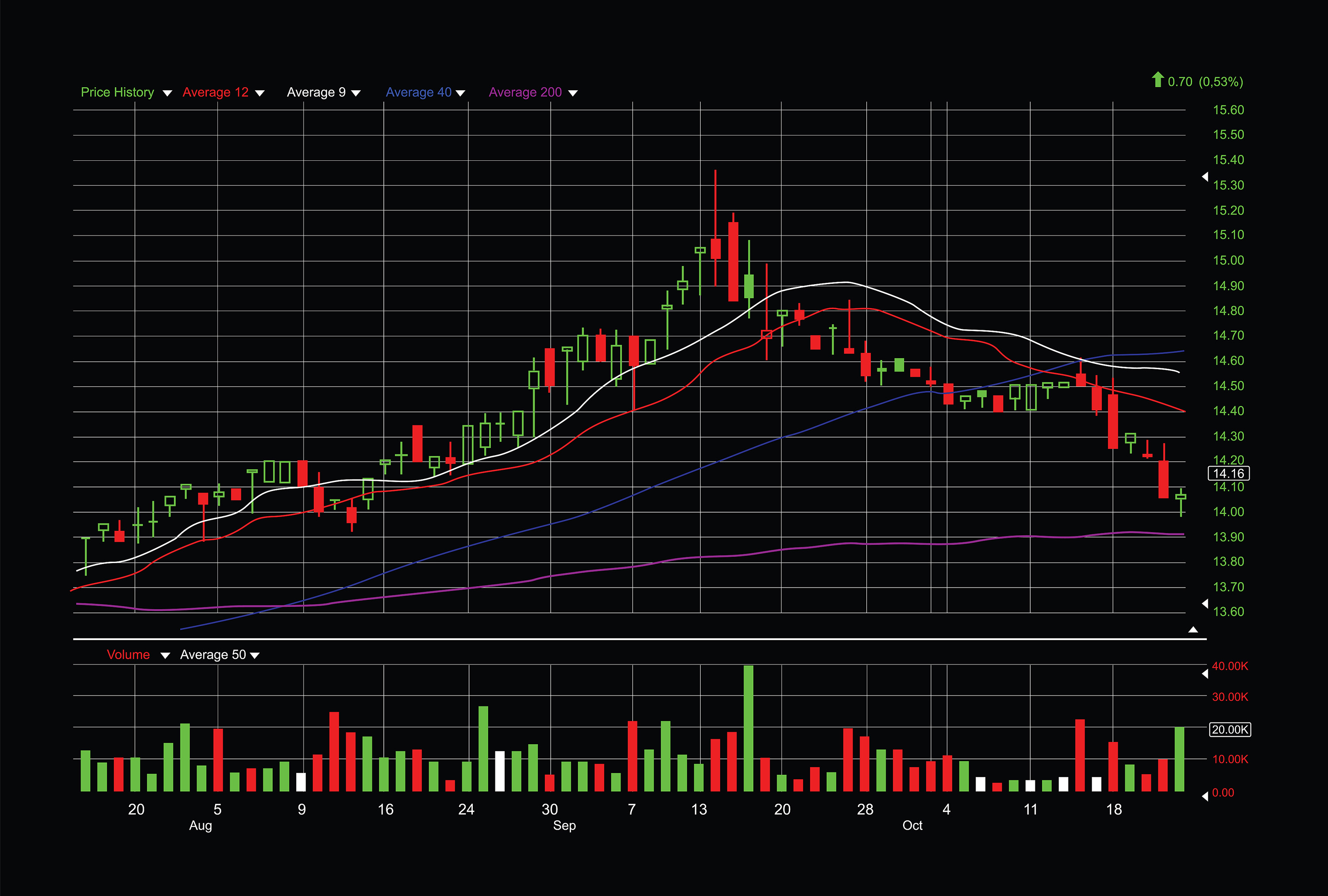Image resolution: width=1328 pixels, height=896 pixels.
Task: Click the volume axis marker triangle near 0.00
Action: pos(1204,796)
